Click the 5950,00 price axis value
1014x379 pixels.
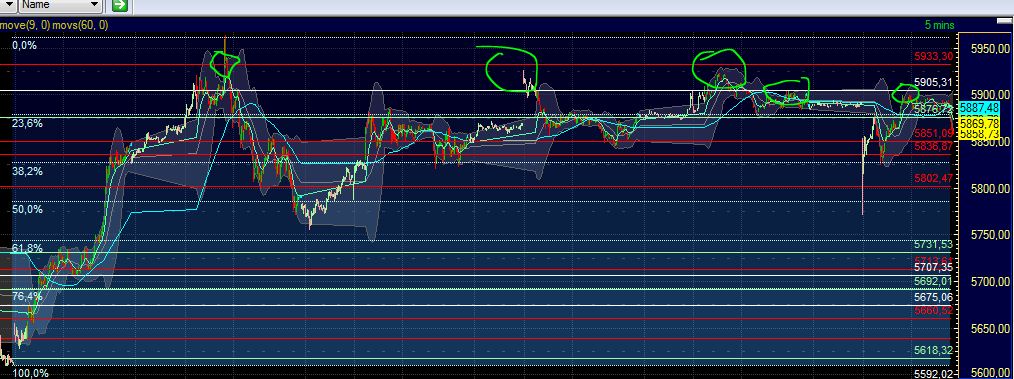pyautogui.click(x=991, y=49)
